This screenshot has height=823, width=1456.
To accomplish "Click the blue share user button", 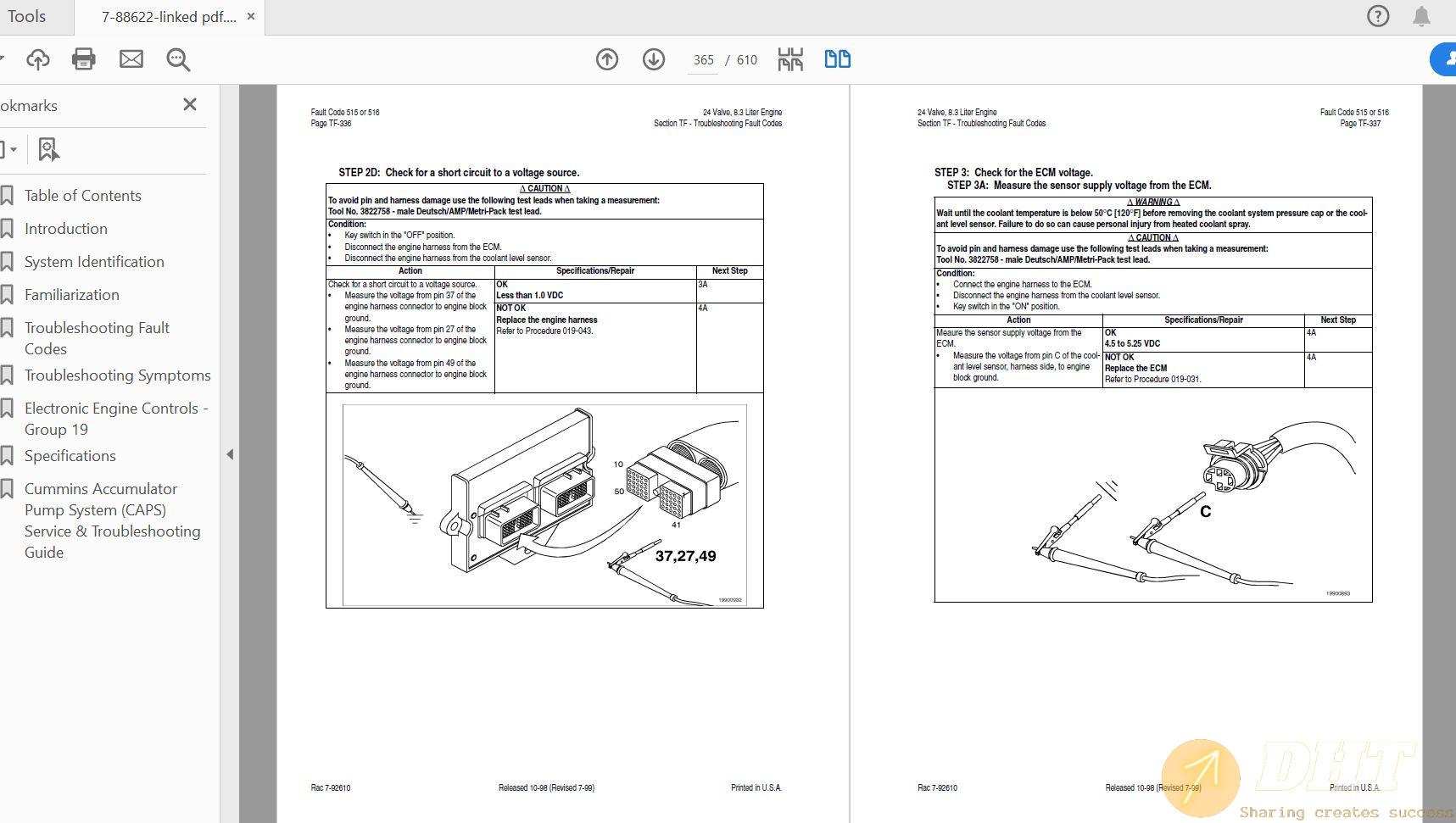I will coord(1445,59).
